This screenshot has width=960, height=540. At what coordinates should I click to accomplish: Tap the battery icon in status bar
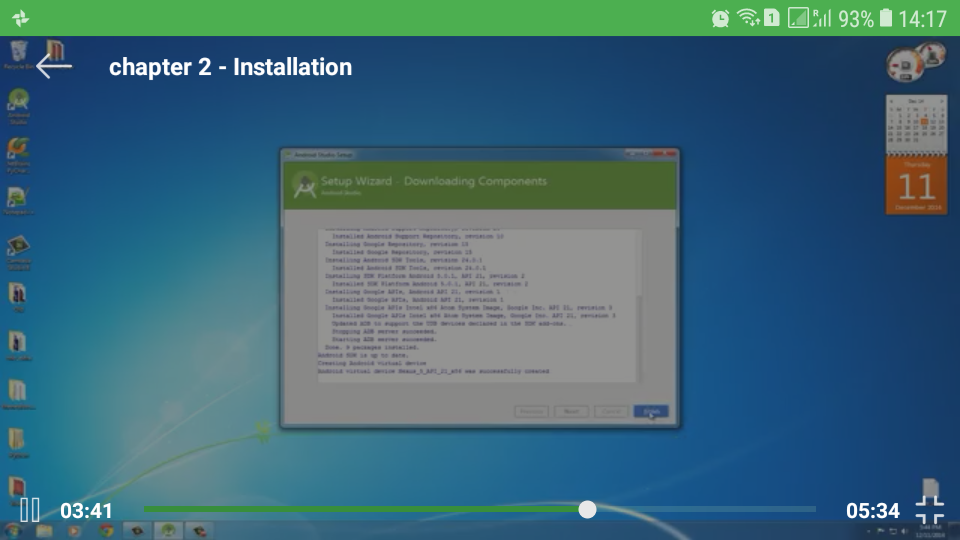pyautogui.click(x=886, y=18)
